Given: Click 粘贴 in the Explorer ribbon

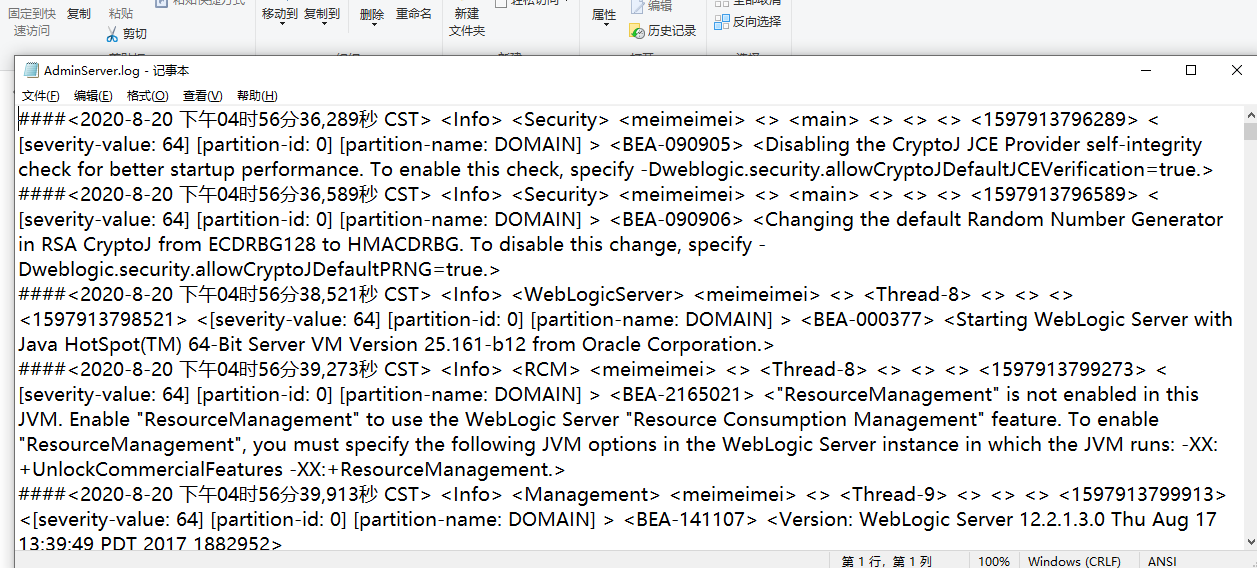Looking at the screenshot, I should point(121,14).
